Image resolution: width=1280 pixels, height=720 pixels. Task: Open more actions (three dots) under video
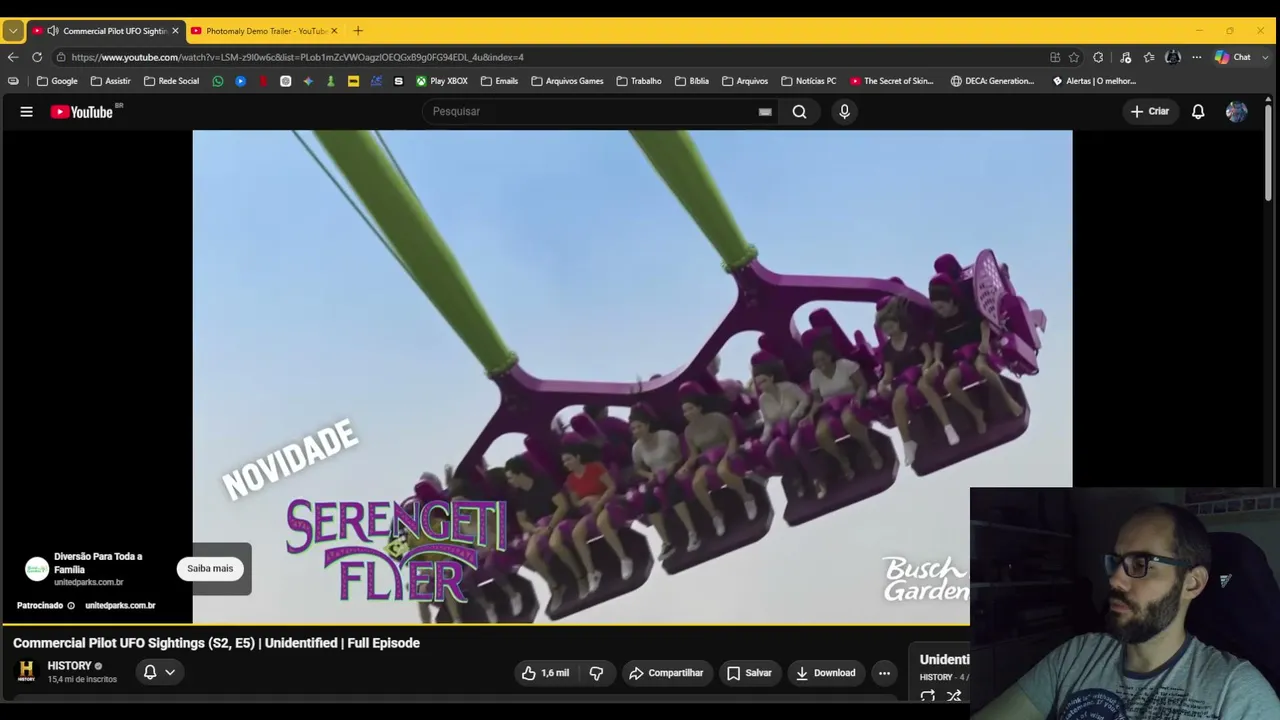point(884,673)
